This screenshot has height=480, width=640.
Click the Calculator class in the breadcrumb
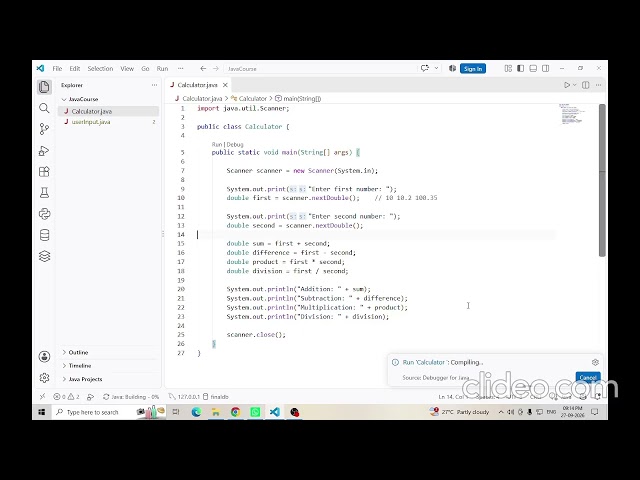(x=252, y=98)
